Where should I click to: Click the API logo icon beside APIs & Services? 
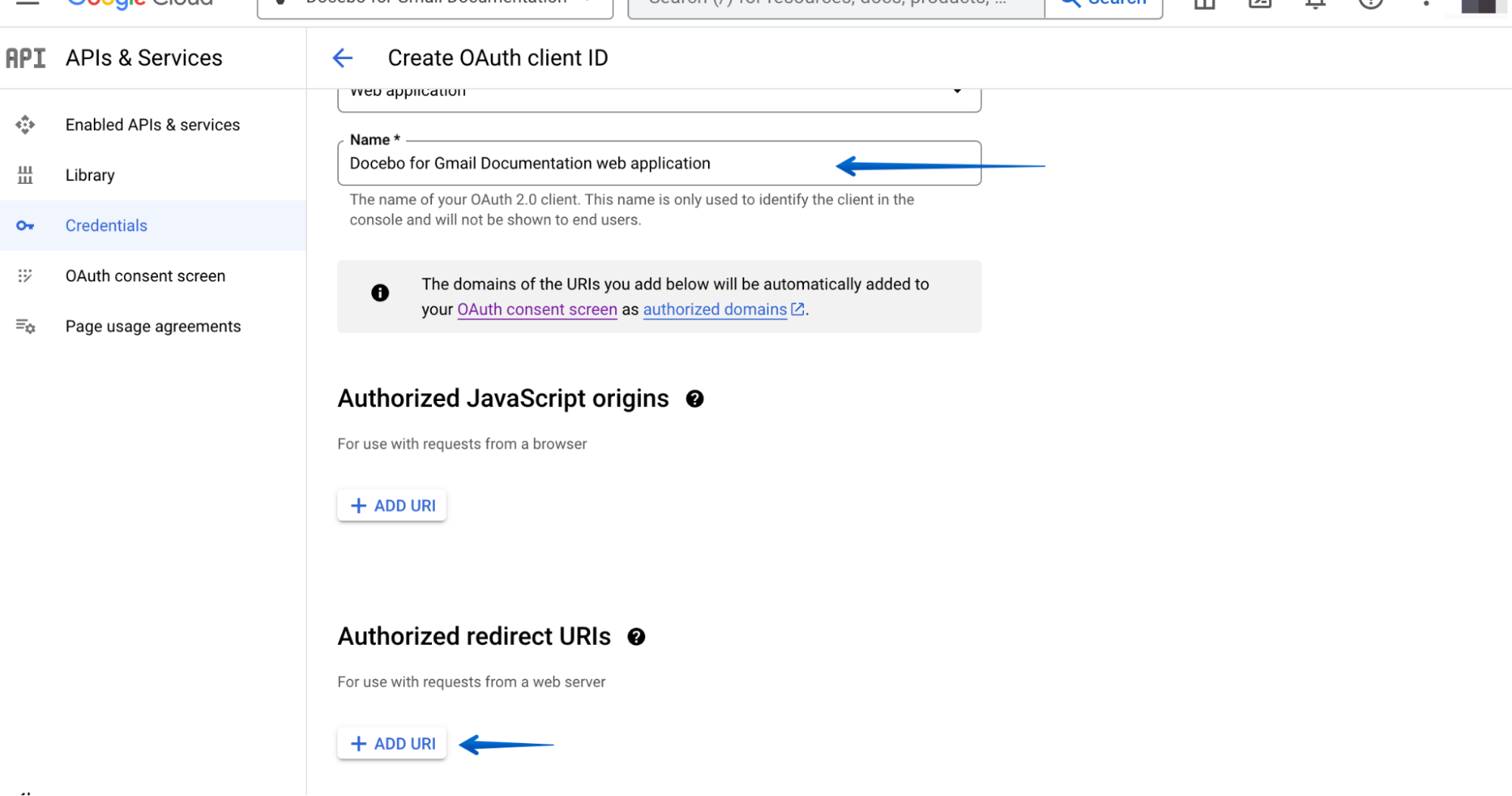pyautogui.click(x=26, y=58)
